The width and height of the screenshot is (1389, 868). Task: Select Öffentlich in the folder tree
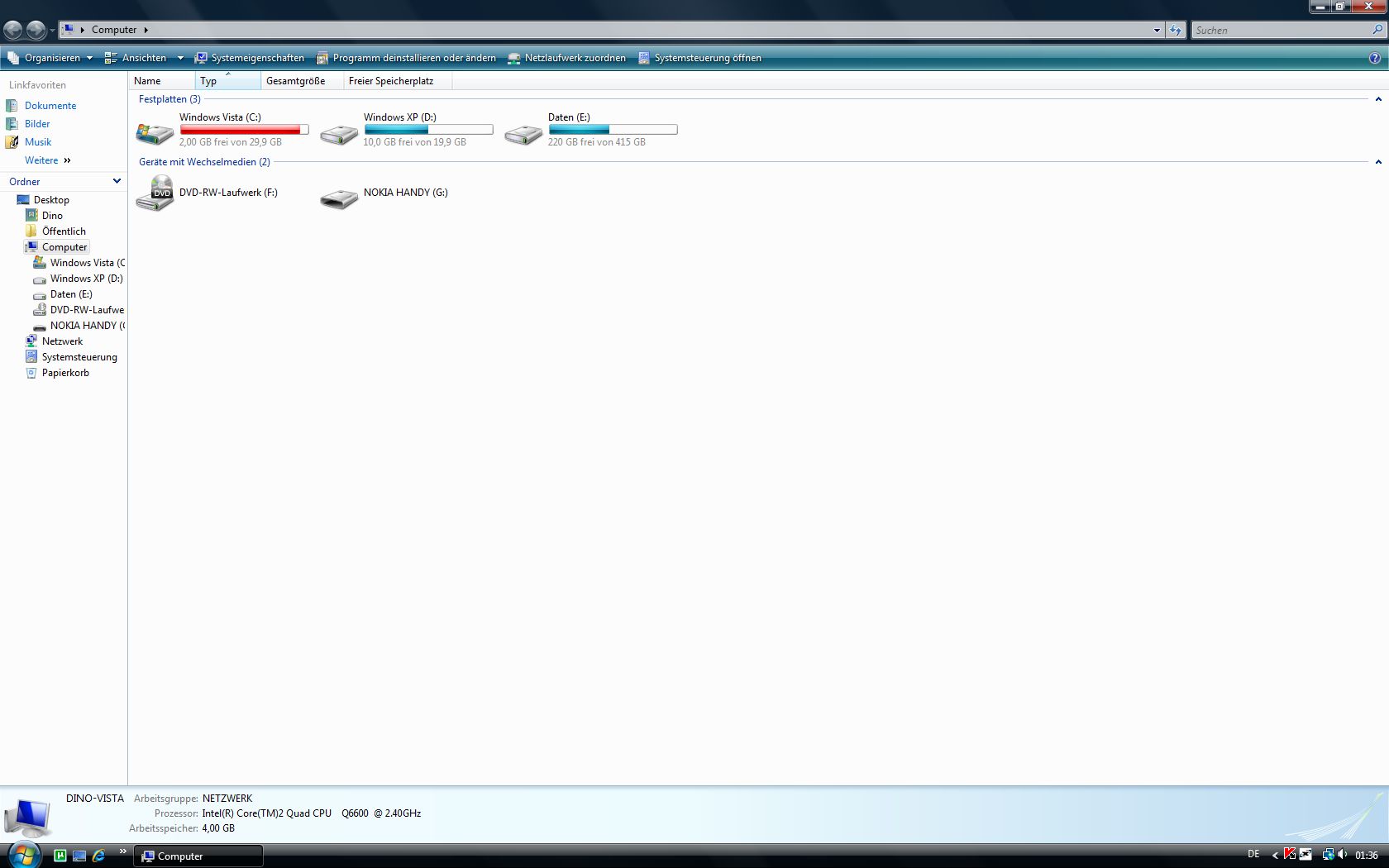[64, 231]
